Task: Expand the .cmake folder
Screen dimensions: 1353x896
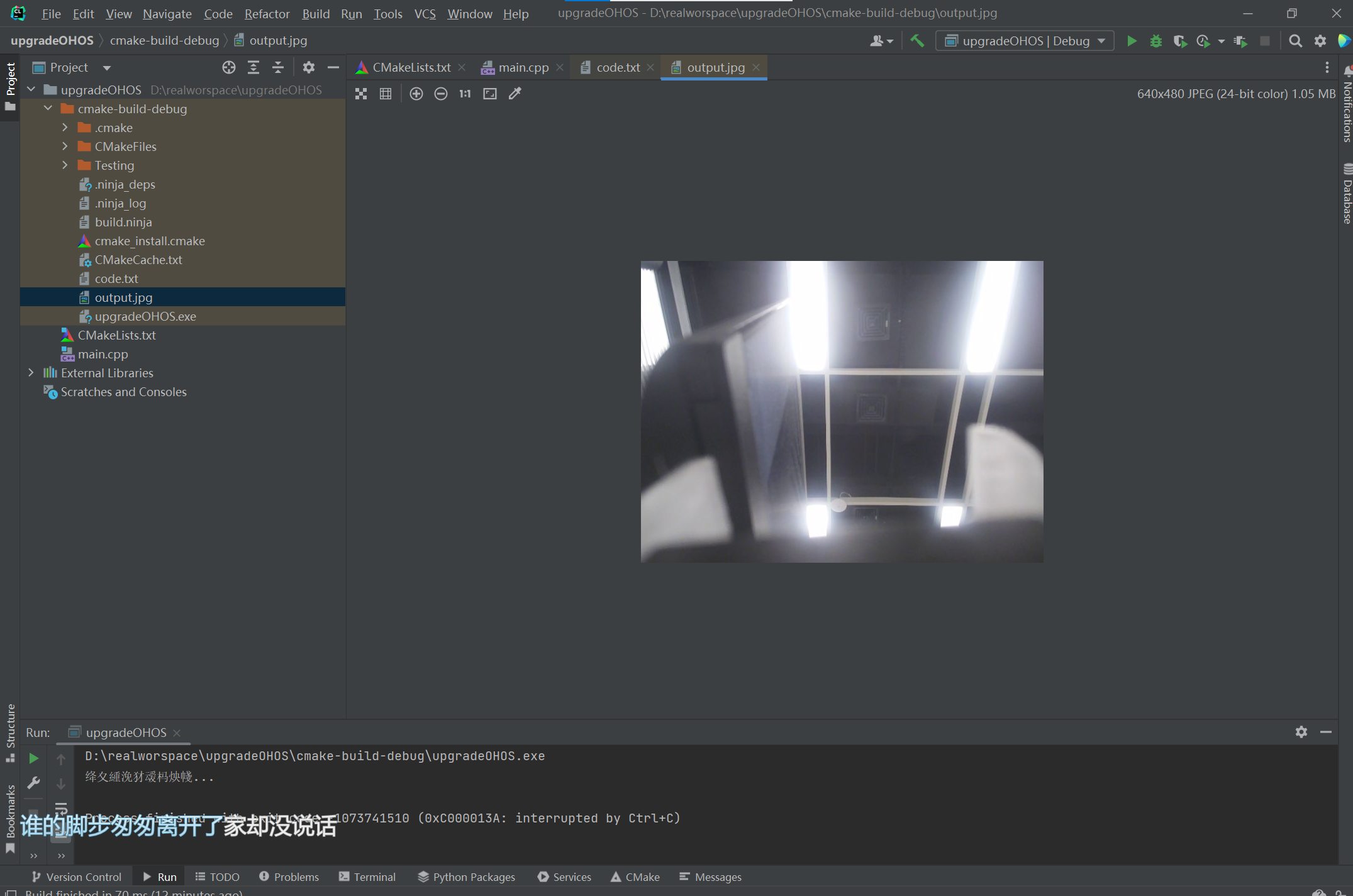Action: click(65, 128)
